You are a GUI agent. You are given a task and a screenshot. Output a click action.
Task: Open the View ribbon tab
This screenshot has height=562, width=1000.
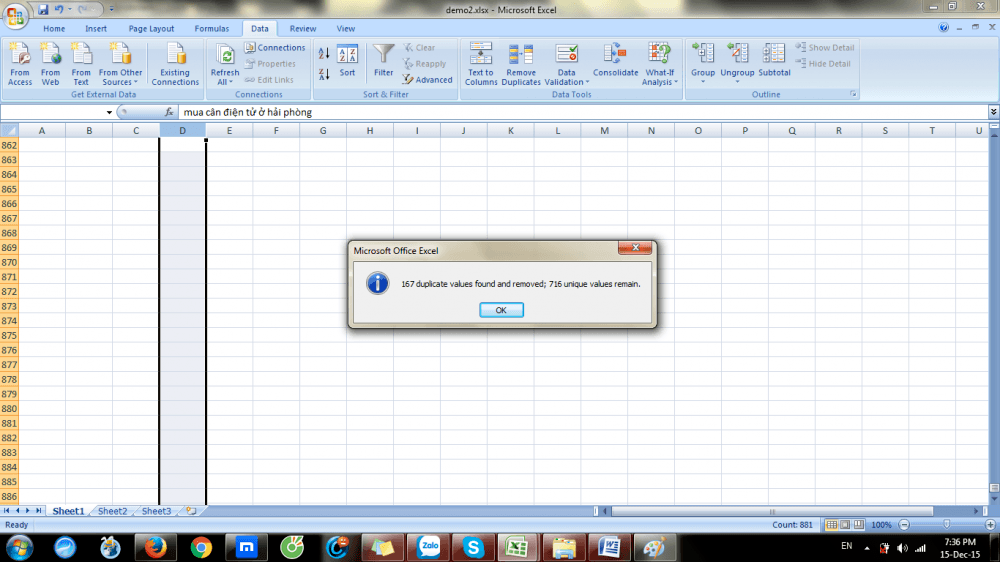(x=346, y=29)
